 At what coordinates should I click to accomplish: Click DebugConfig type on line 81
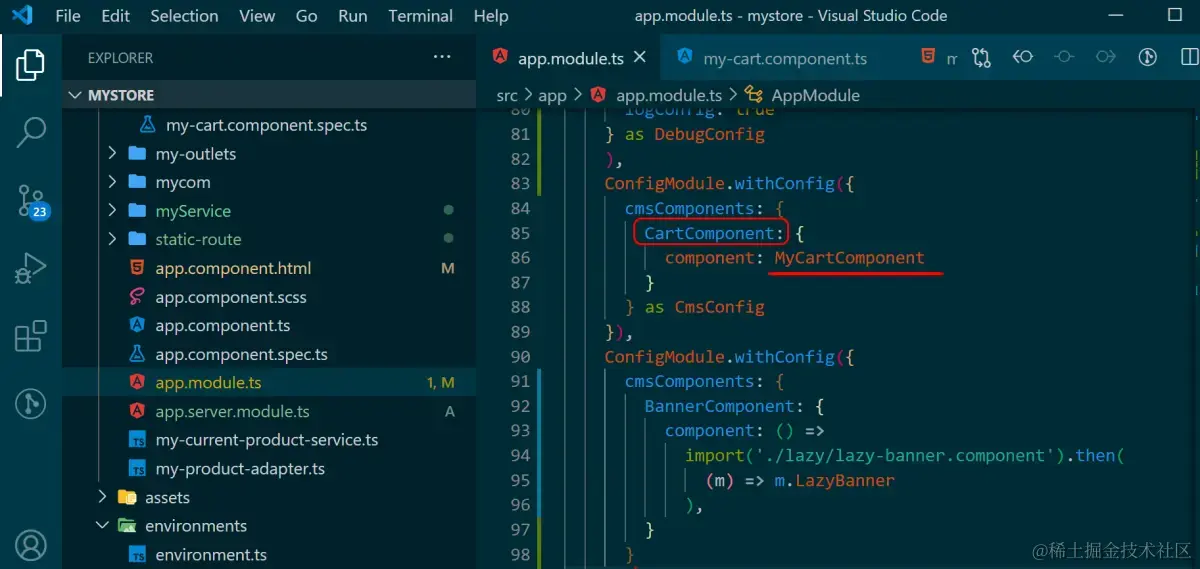709,134
